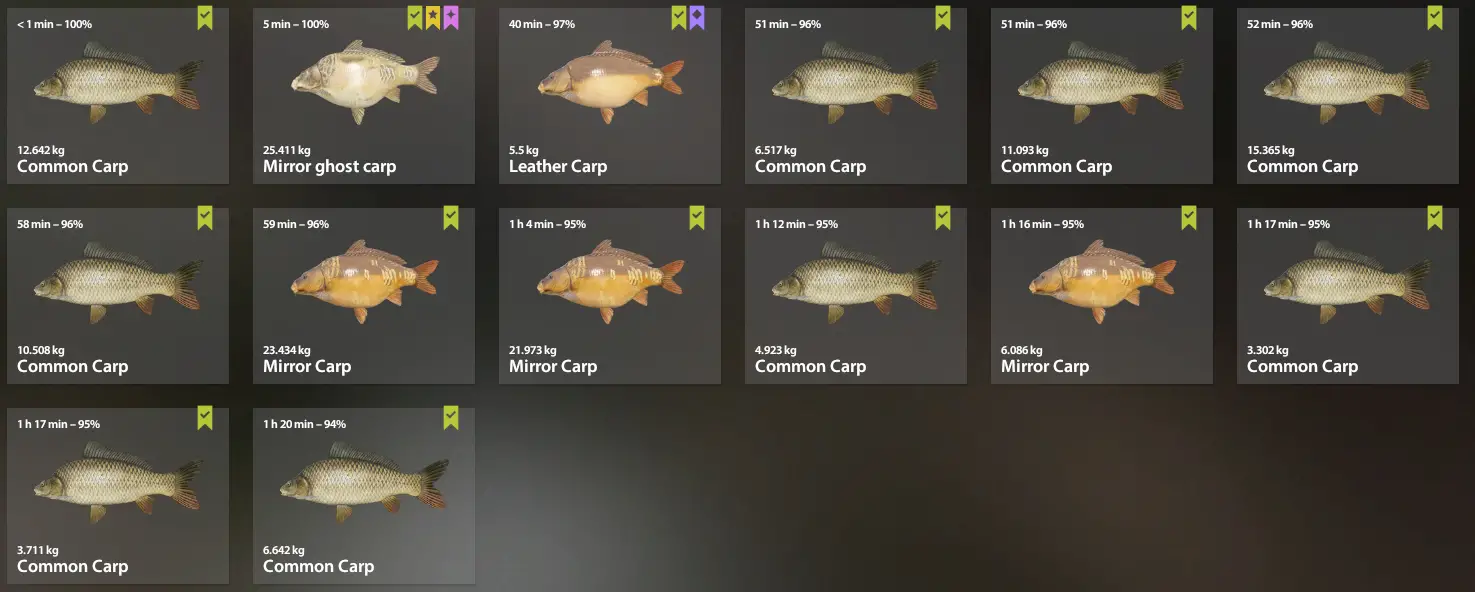
Task: Choose the 10.508 kg Common Carp card
Action: point(118,296)
